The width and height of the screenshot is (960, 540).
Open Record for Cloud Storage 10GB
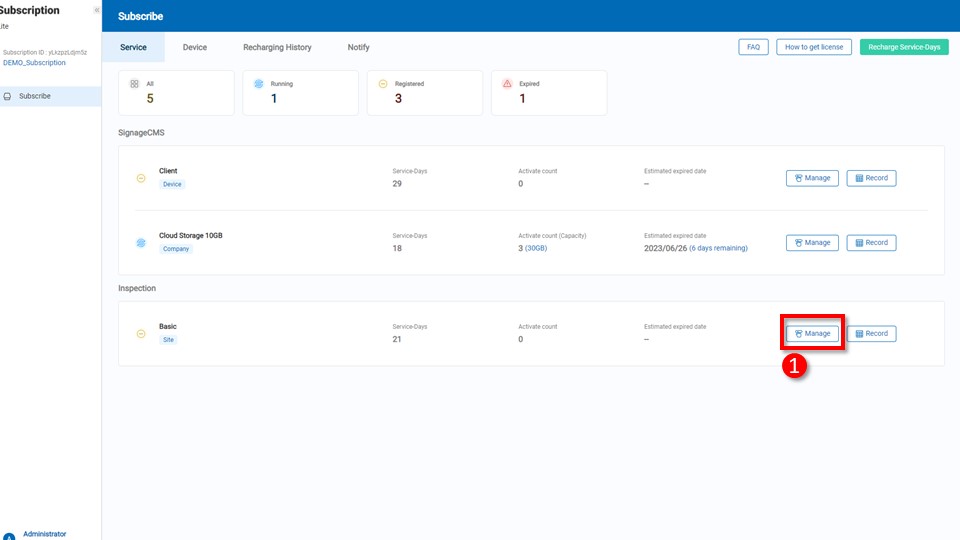pyautogui.click(x=871, y=243)
